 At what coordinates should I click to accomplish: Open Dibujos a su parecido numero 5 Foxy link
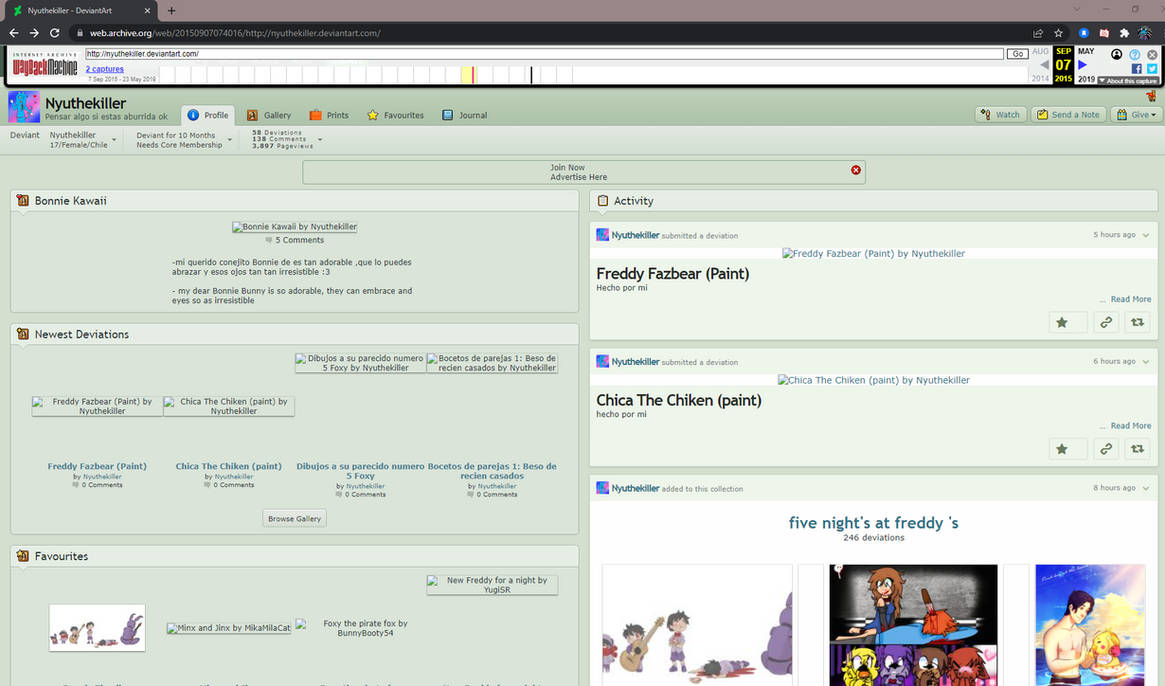360,470
